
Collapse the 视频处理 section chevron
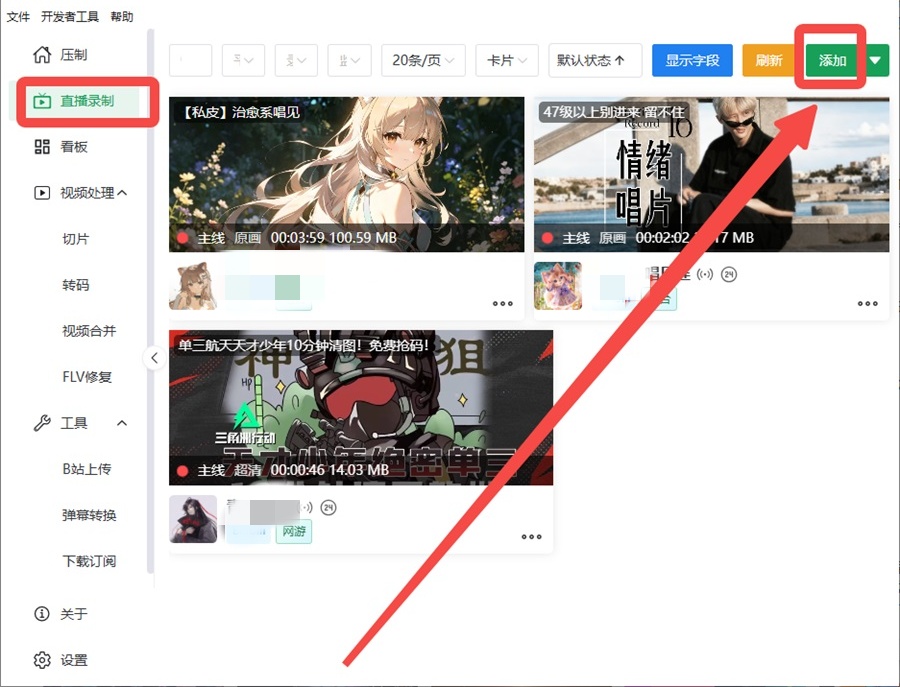tap(122, 193)
